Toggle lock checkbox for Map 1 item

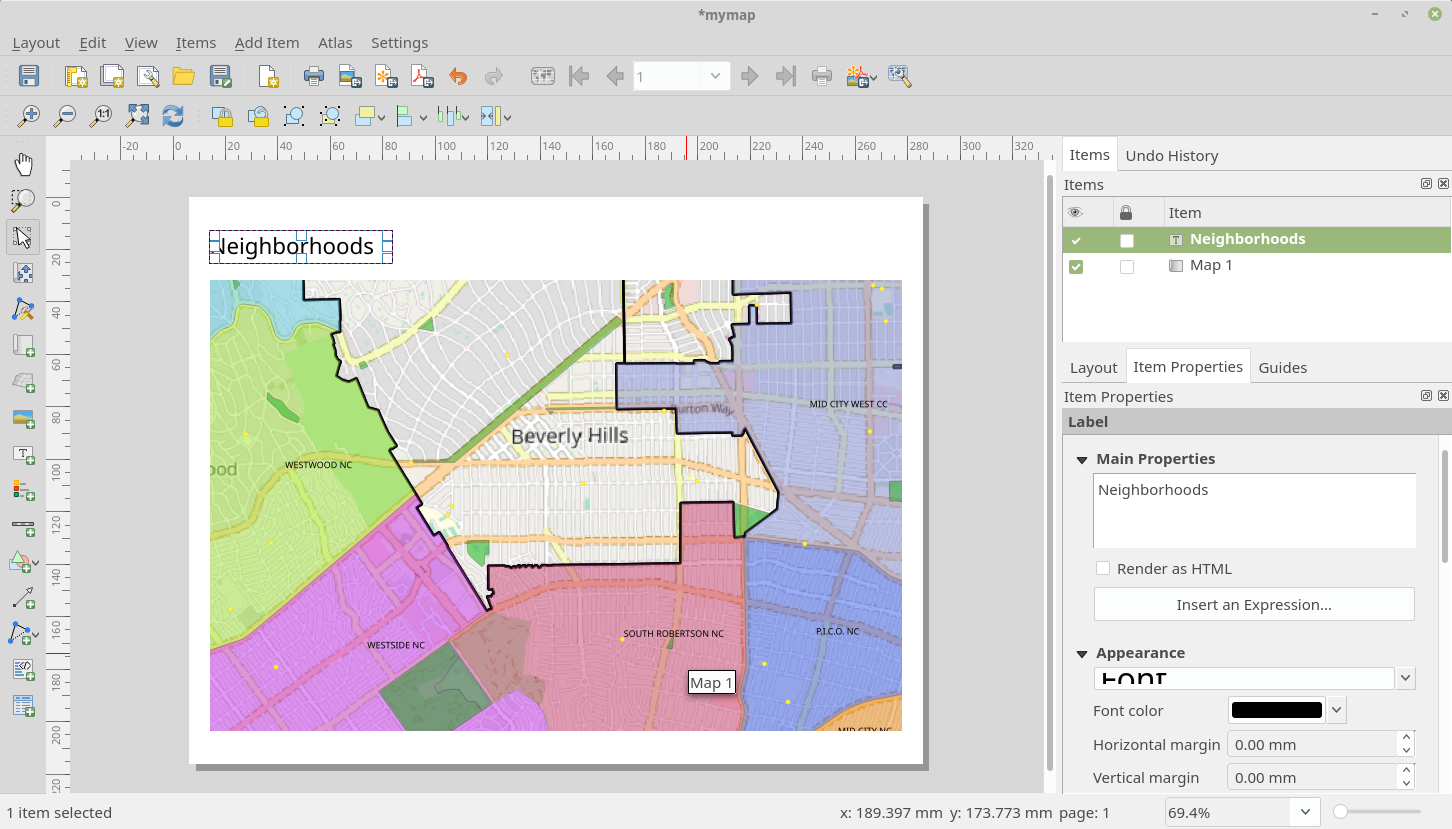pos(1127,267)
